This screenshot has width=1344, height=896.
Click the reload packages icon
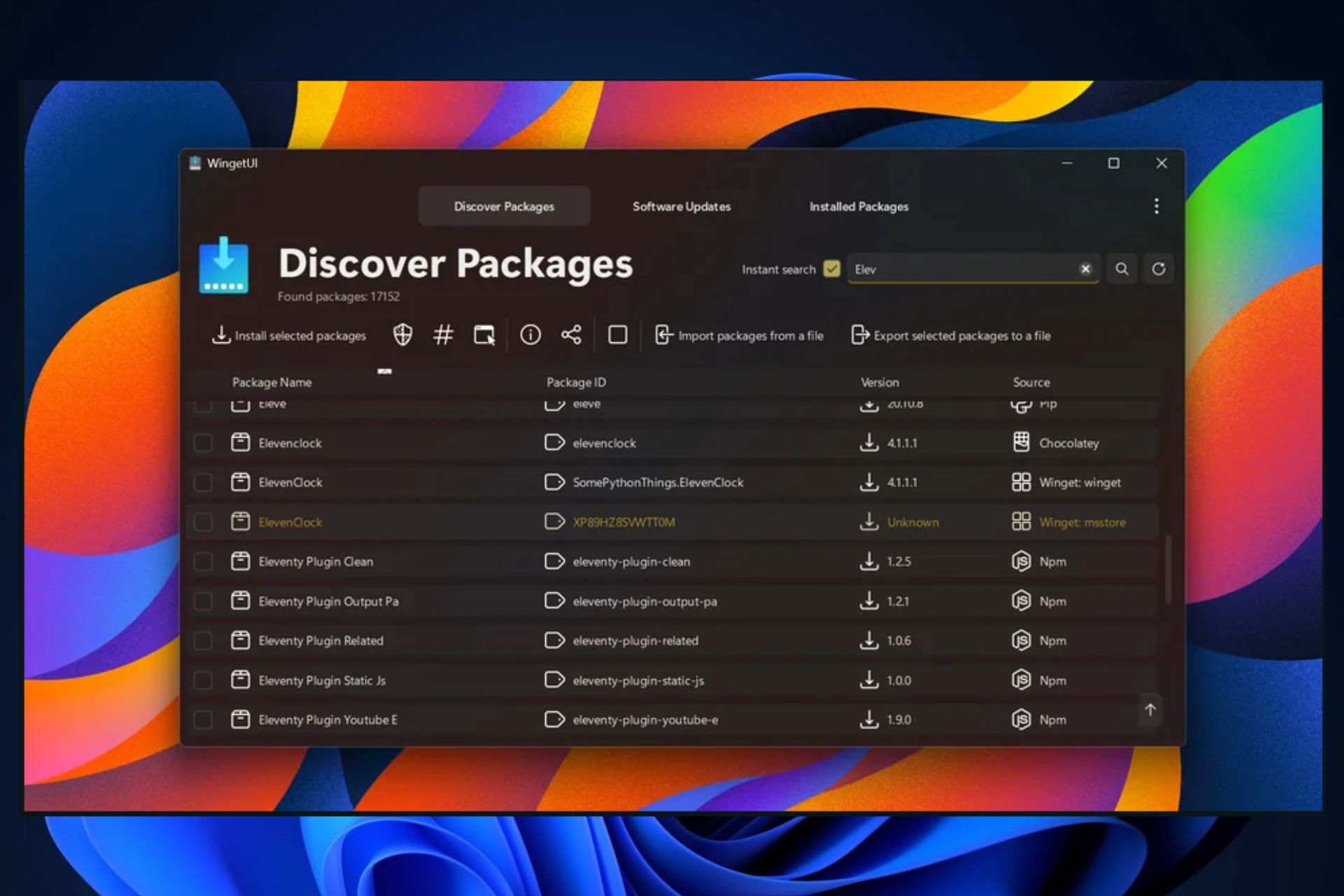(x=1158, y=269)
